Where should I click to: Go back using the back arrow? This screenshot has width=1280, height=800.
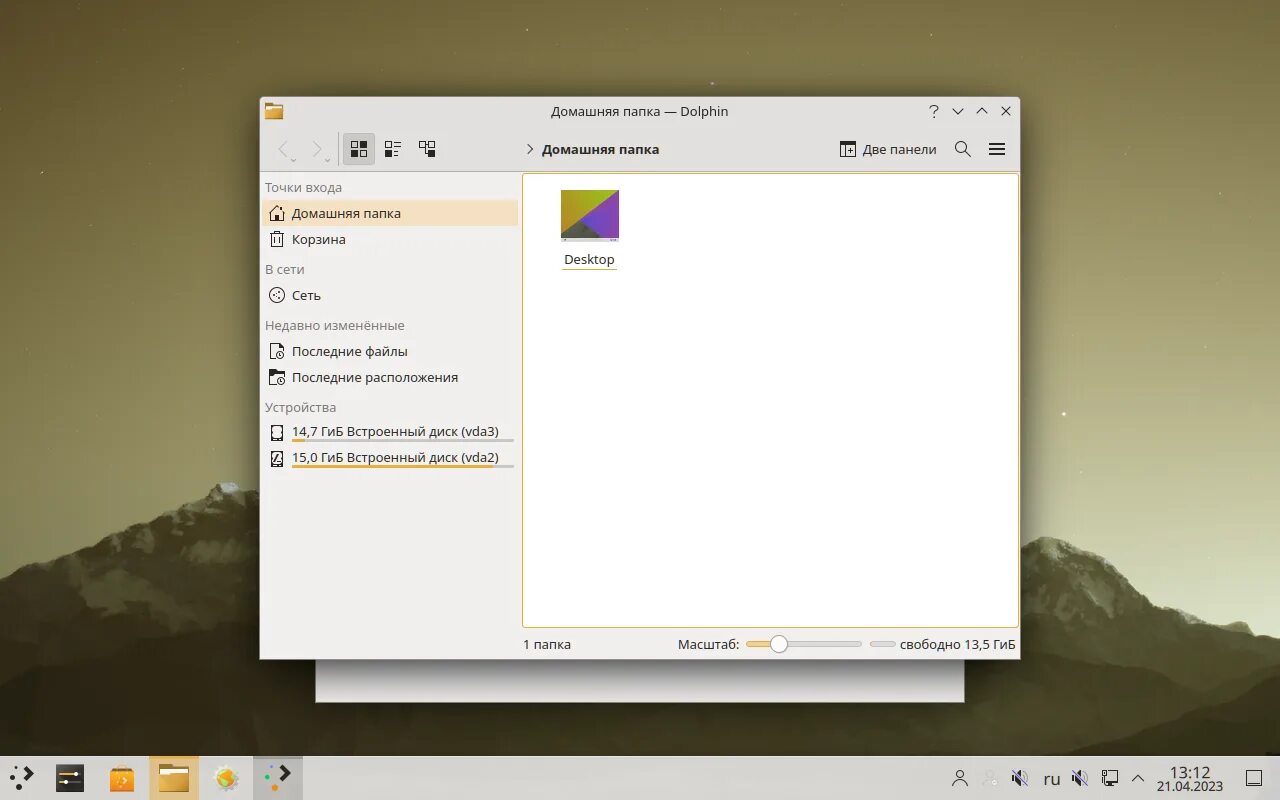(283, 149)
